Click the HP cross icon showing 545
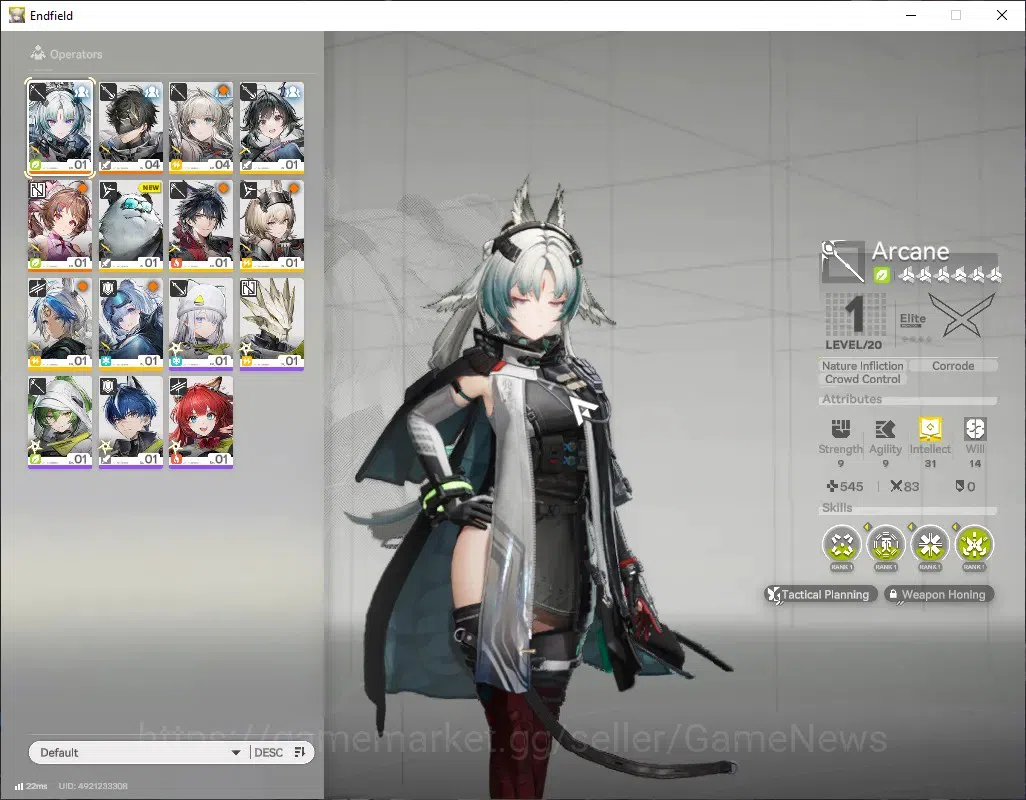 tap(832, 486)
